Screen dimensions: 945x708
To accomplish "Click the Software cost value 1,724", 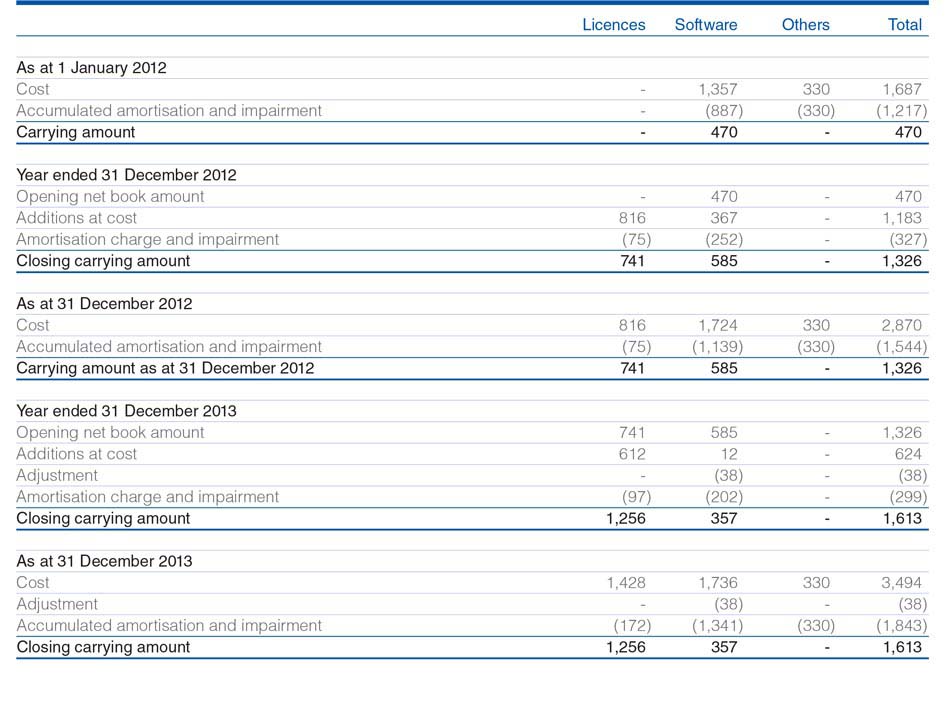I will [718, 325].
